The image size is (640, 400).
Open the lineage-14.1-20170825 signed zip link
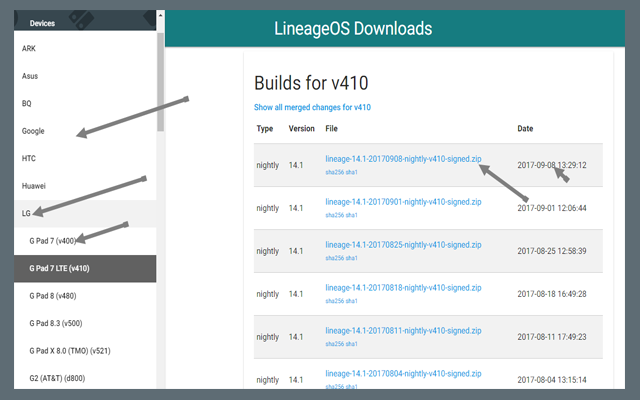pyautogui.click(x=404, y=244)
